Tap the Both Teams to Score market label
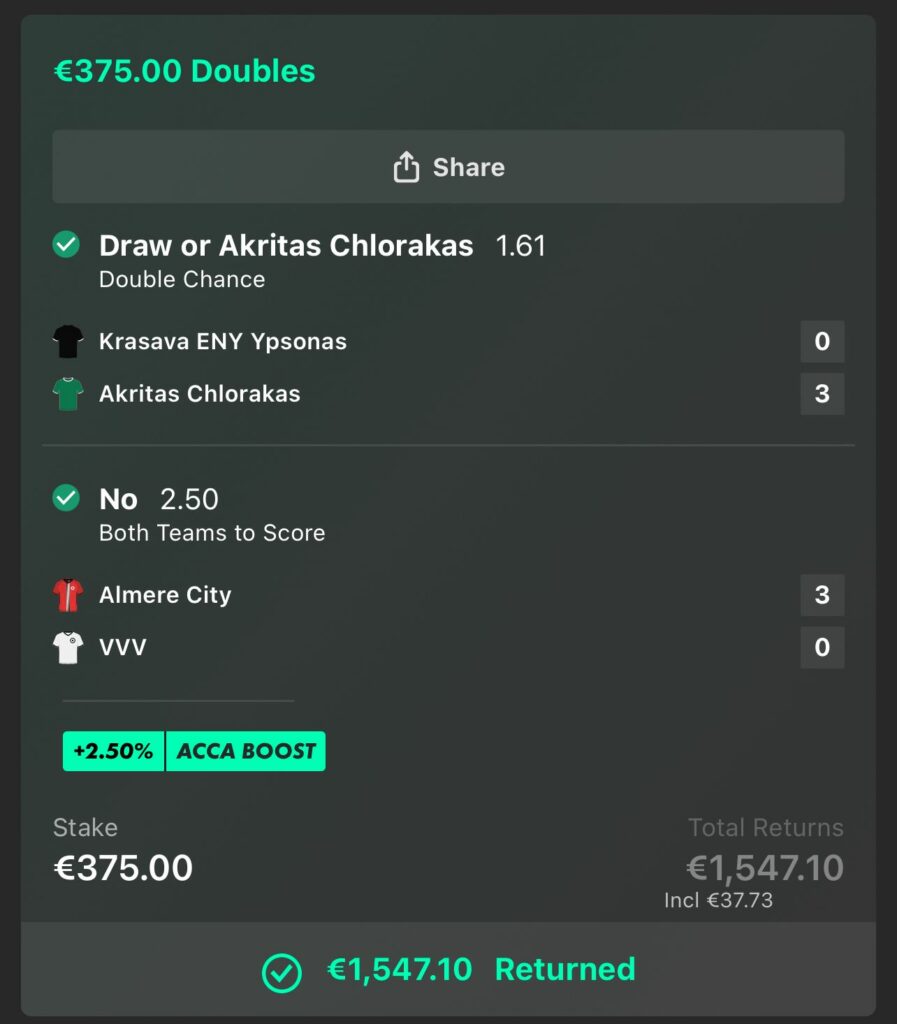 212,533
